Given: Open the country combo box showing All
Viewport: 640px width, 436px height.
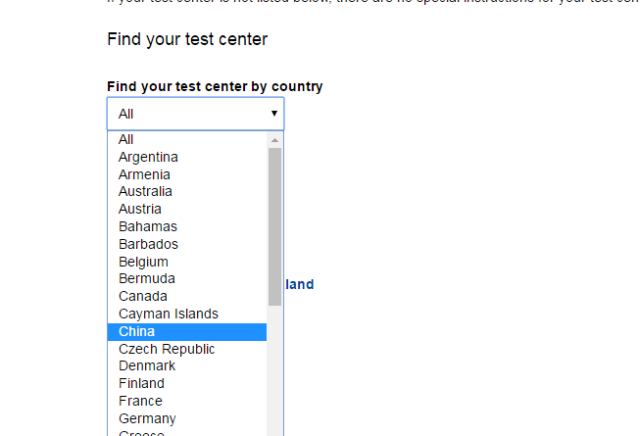Looking at the screenshot, I should (196, 114).
